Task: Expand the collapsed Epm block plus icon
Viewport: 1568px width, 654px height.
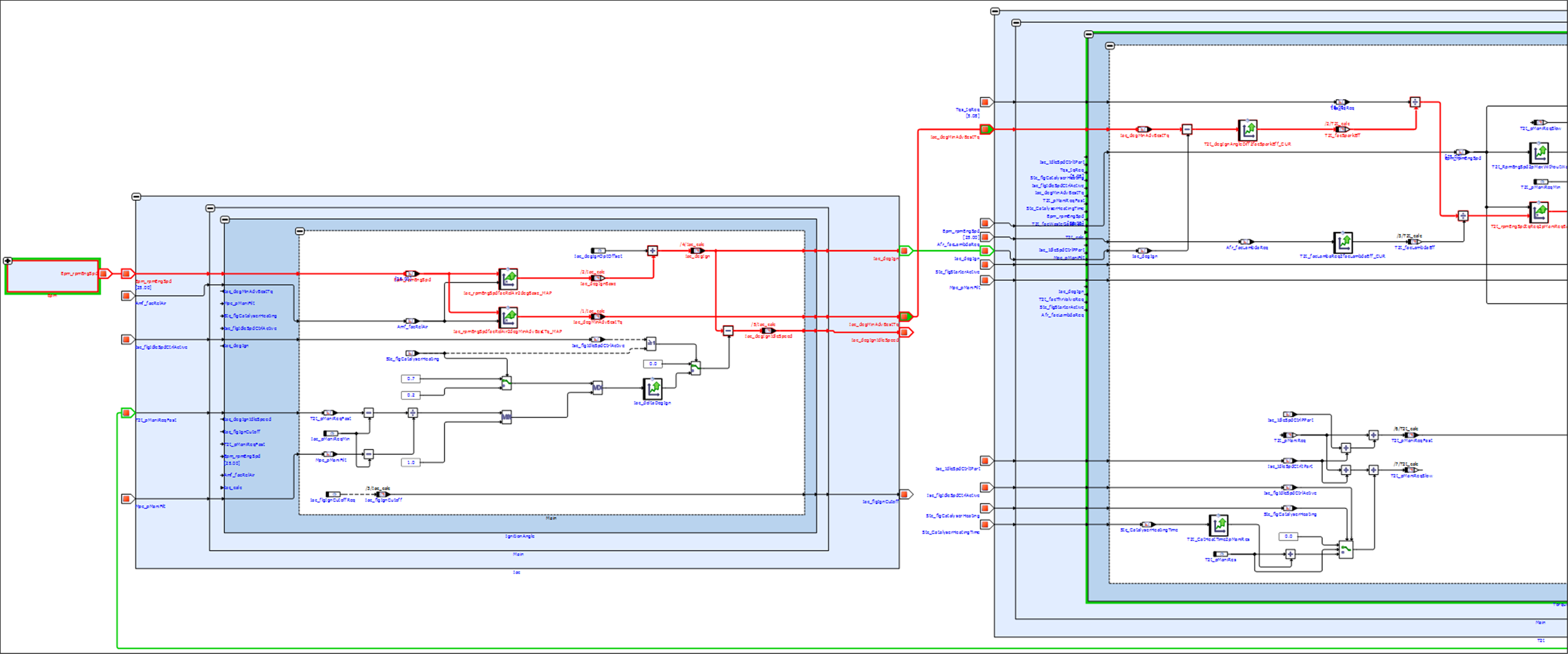Action: [8, 261]
